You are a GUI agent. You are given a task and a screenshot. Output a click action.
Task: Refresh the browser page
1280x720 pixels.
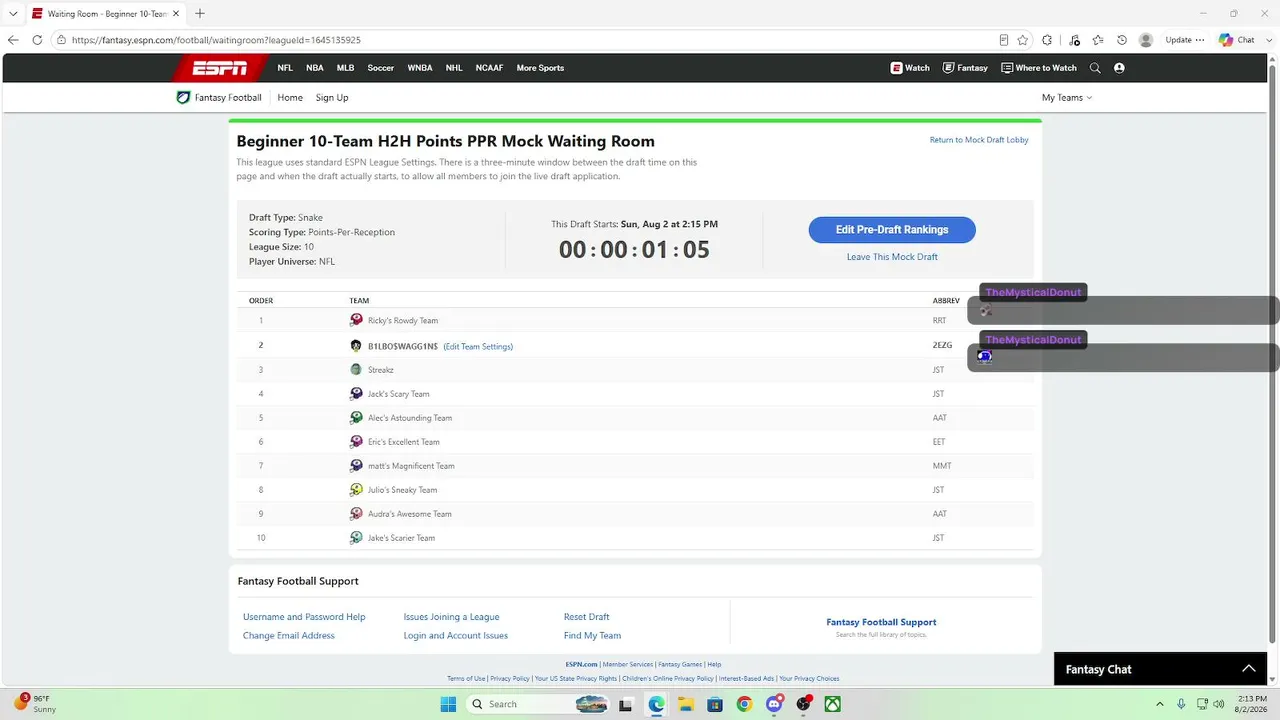pos(37,40)
